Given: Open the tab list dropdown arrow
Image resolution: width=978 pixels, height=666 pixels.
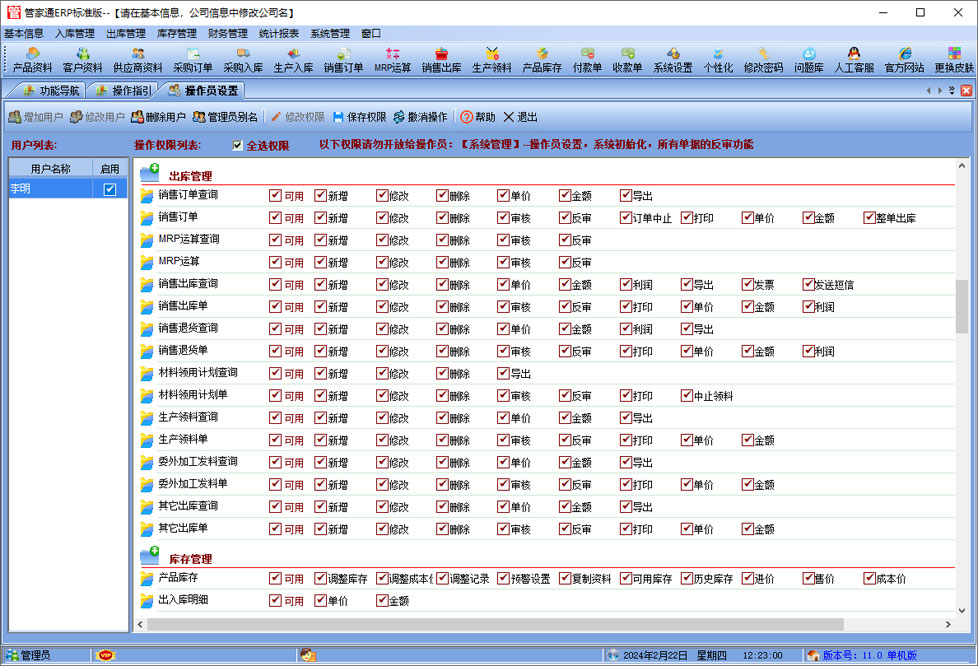Looking at the screenshot, I should coord(952,91).
